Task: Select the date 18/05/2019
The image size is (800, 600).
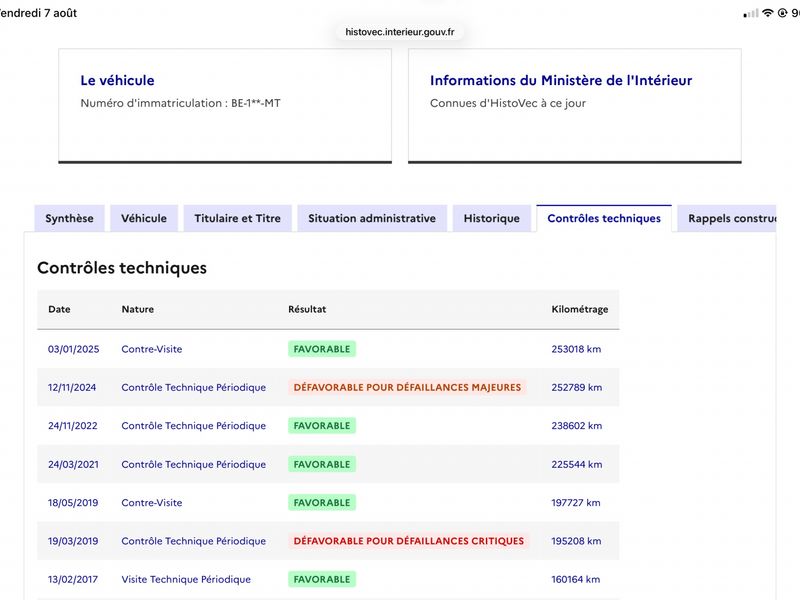Action: pos(73,503)
